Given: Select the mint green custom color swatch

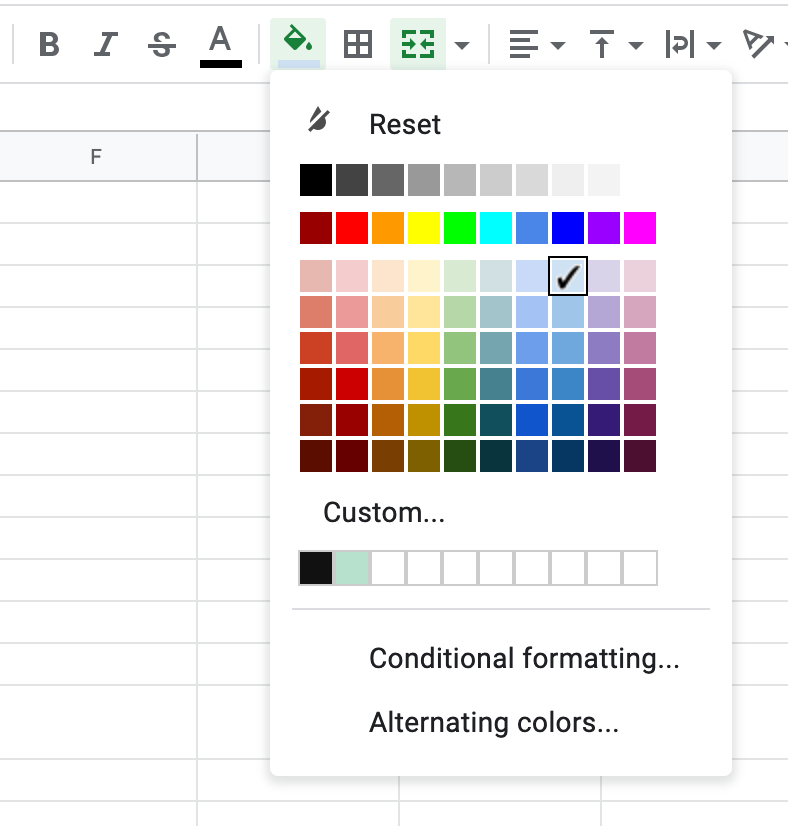Looking at the screenshot, I should click(352, 568).
